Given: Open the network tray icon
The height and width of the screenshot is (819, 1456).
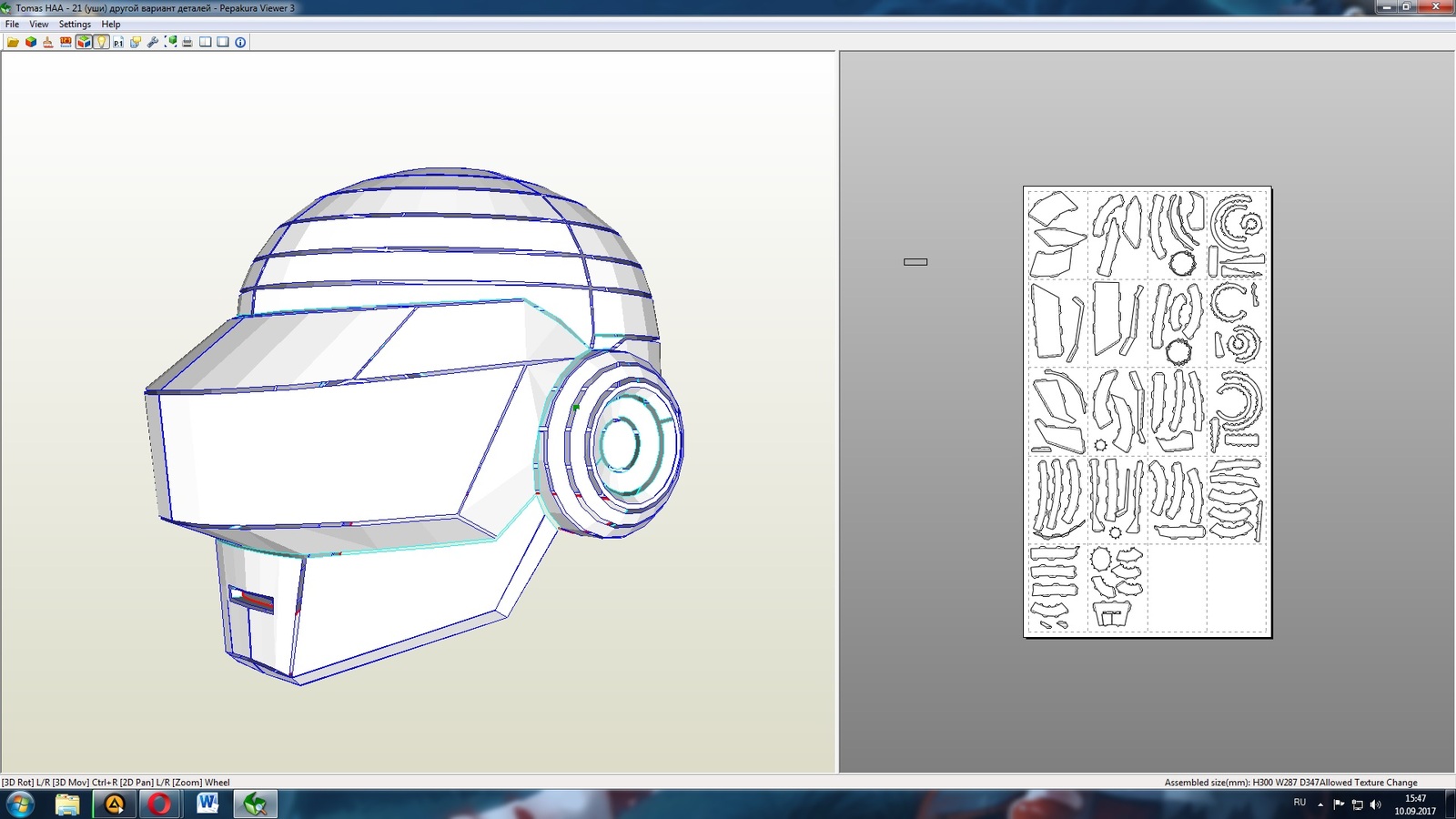Looking at the screenshot, I should [x=1357, y=804].
